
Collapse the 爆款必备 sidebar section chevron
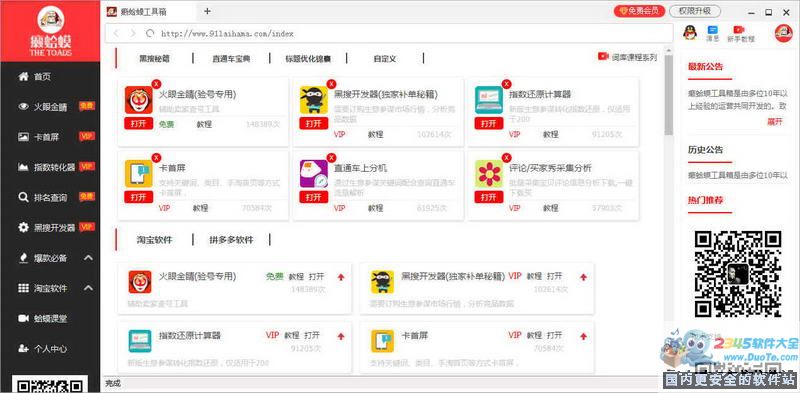(x=88, y=258)
